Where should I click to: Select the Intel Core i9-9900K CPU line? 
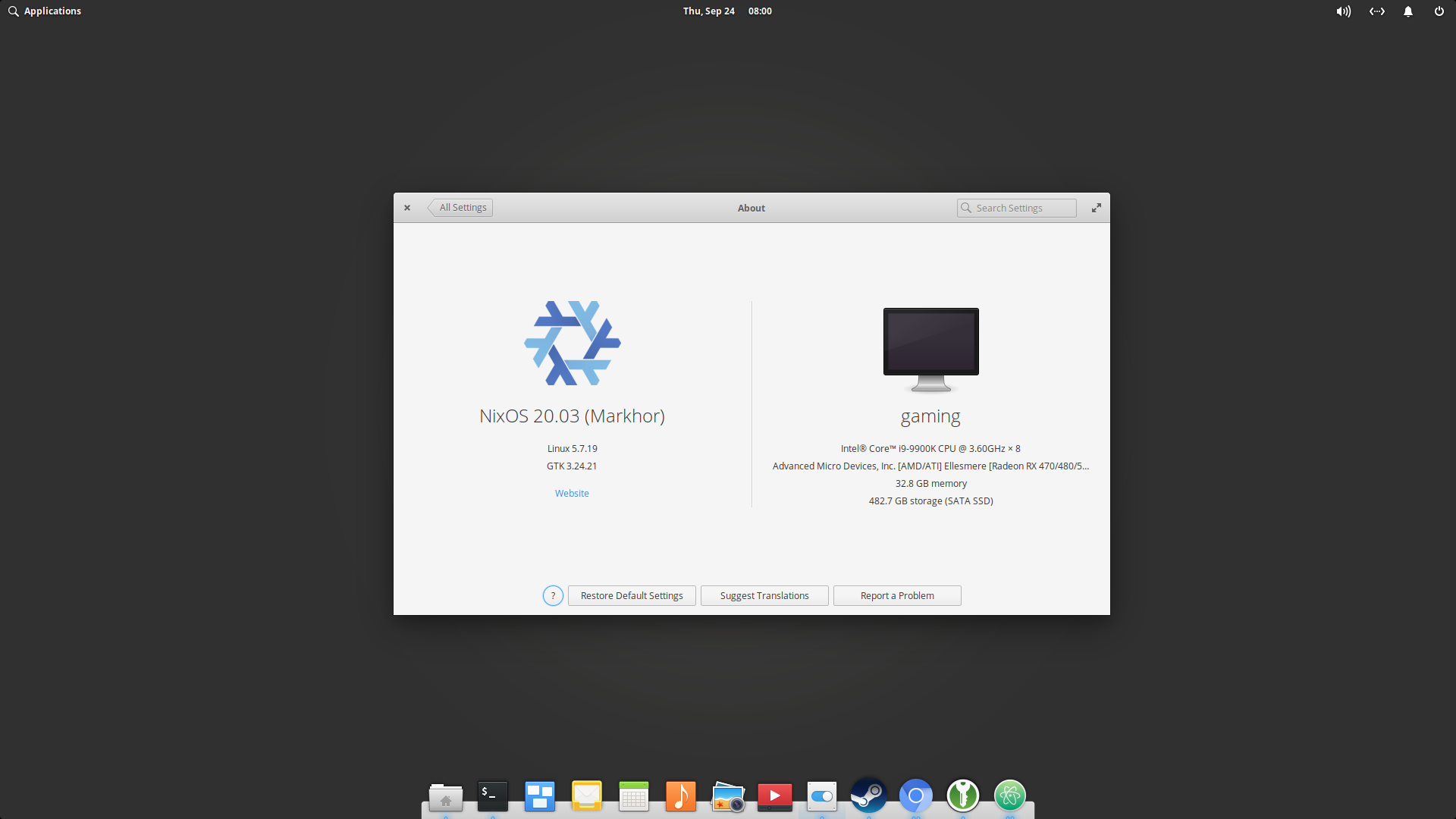click(x=930, y=449)
